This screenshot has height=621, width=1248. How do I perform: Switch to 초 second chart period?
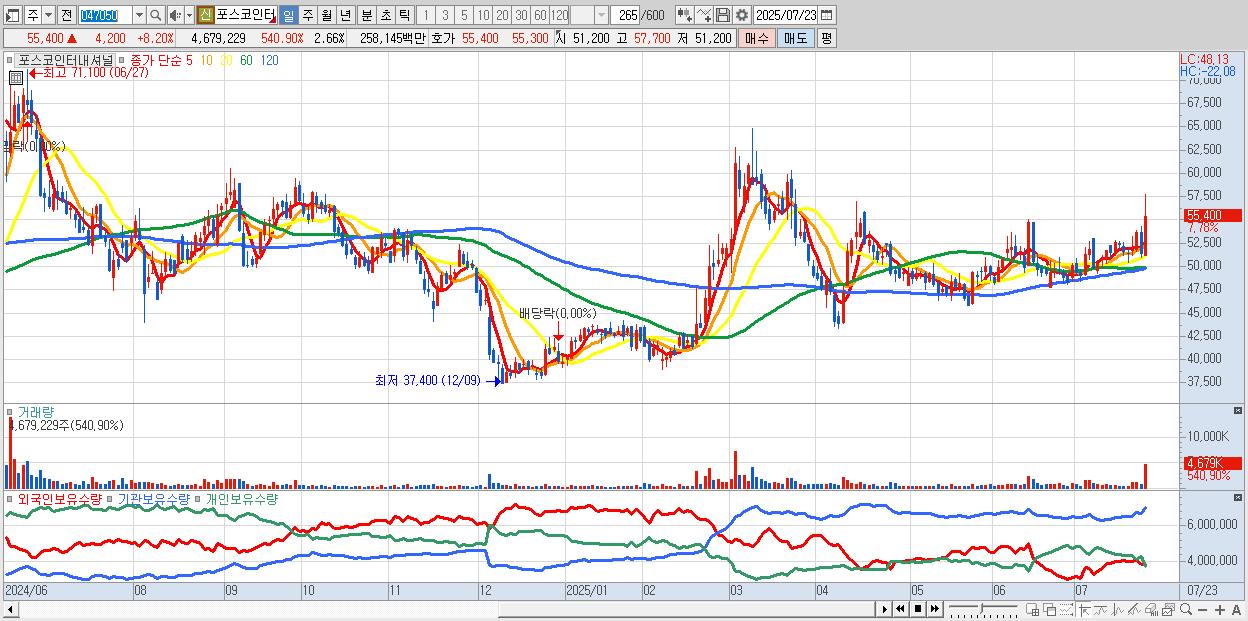pyautogui.click(x=385, y=15)
